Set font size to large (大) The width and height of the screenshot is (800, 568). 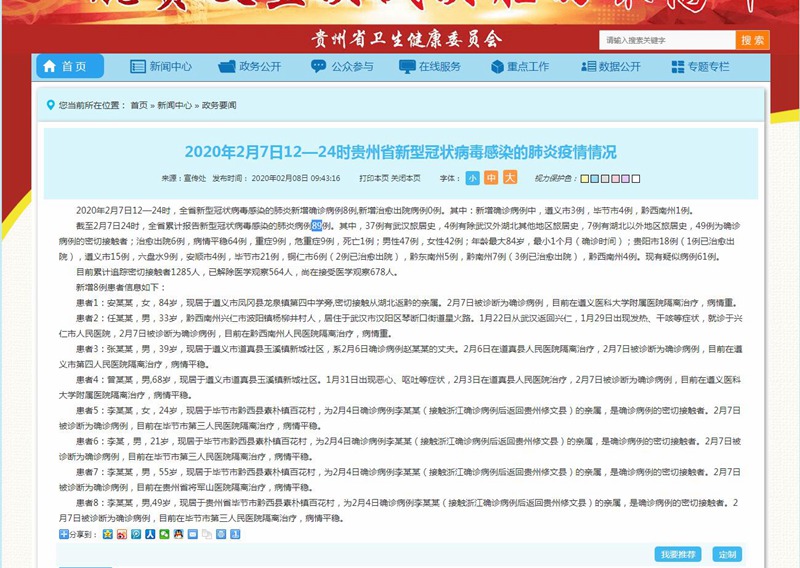click(510, 177)
